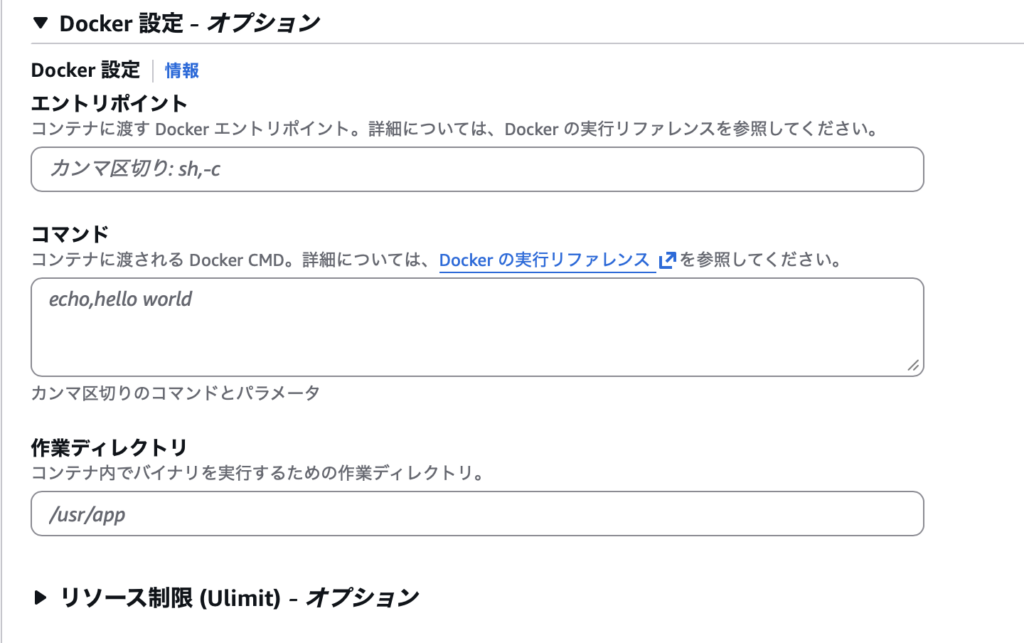Click the bold コマンド field label

click(70, 234)
